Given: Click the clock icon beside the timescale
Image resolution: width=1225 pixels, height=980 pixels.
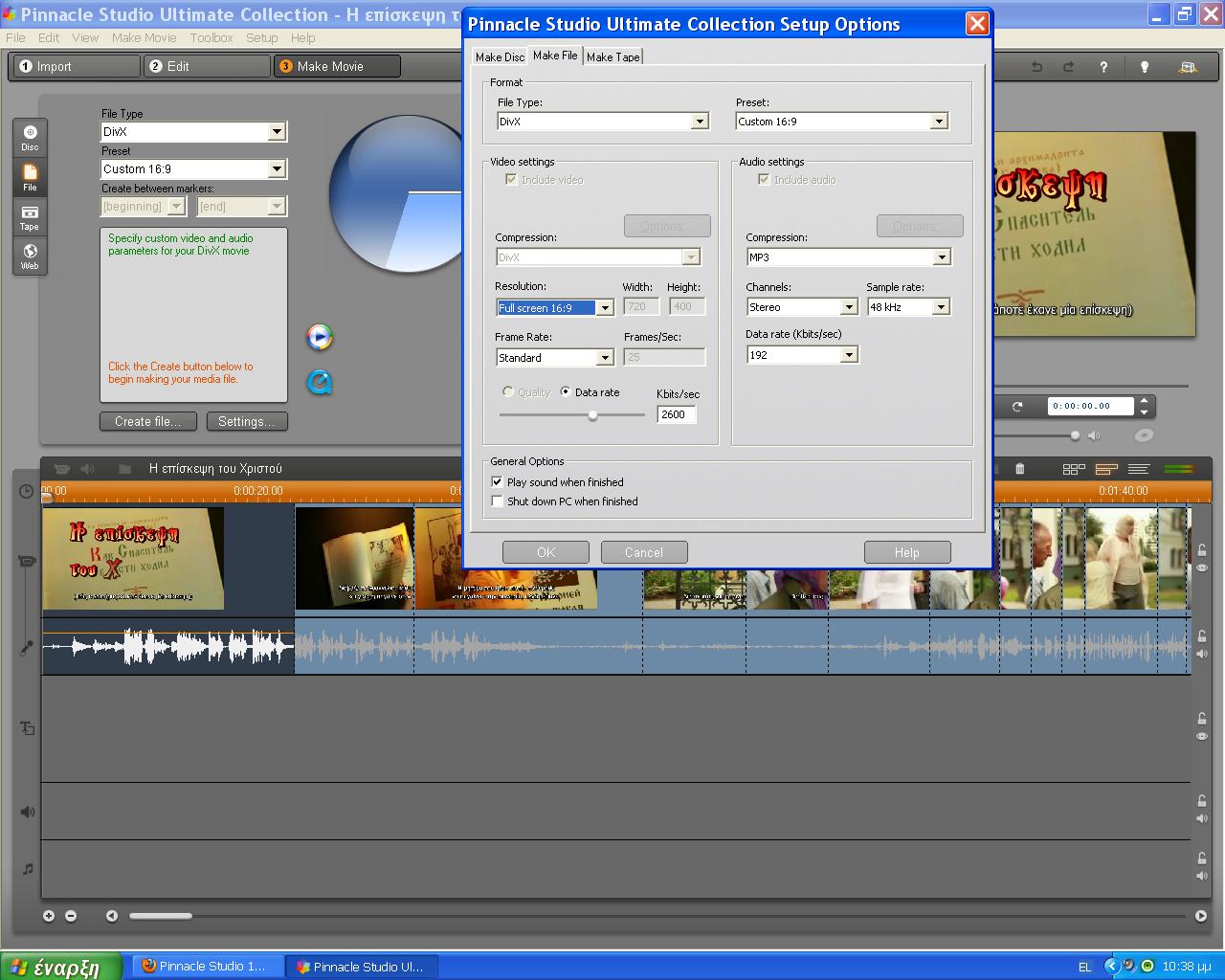Looking at the screenshot, I should pos(26,492).
